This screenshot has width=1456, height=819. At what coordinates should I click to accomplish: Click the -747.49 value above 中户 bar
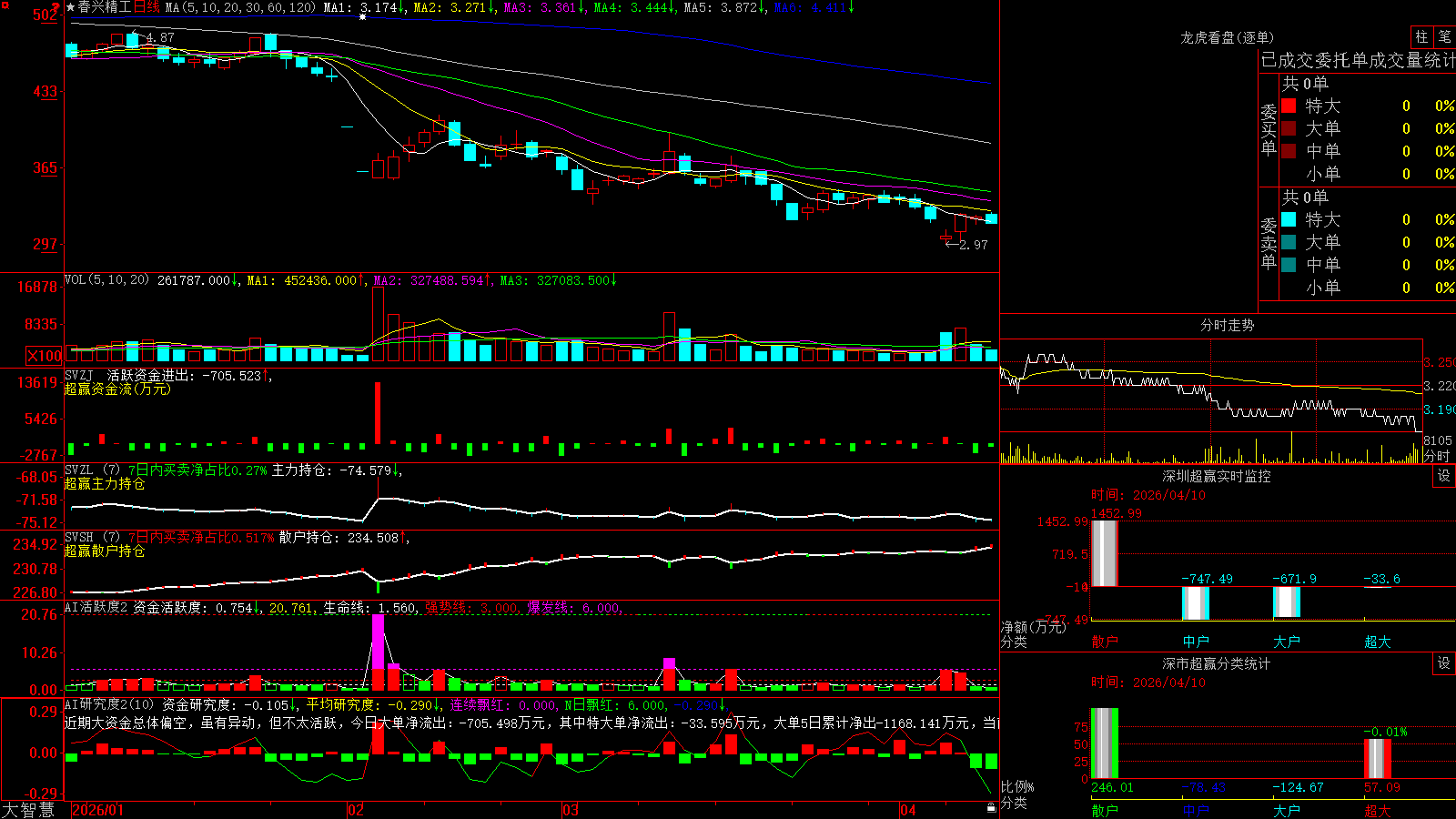1207,579
